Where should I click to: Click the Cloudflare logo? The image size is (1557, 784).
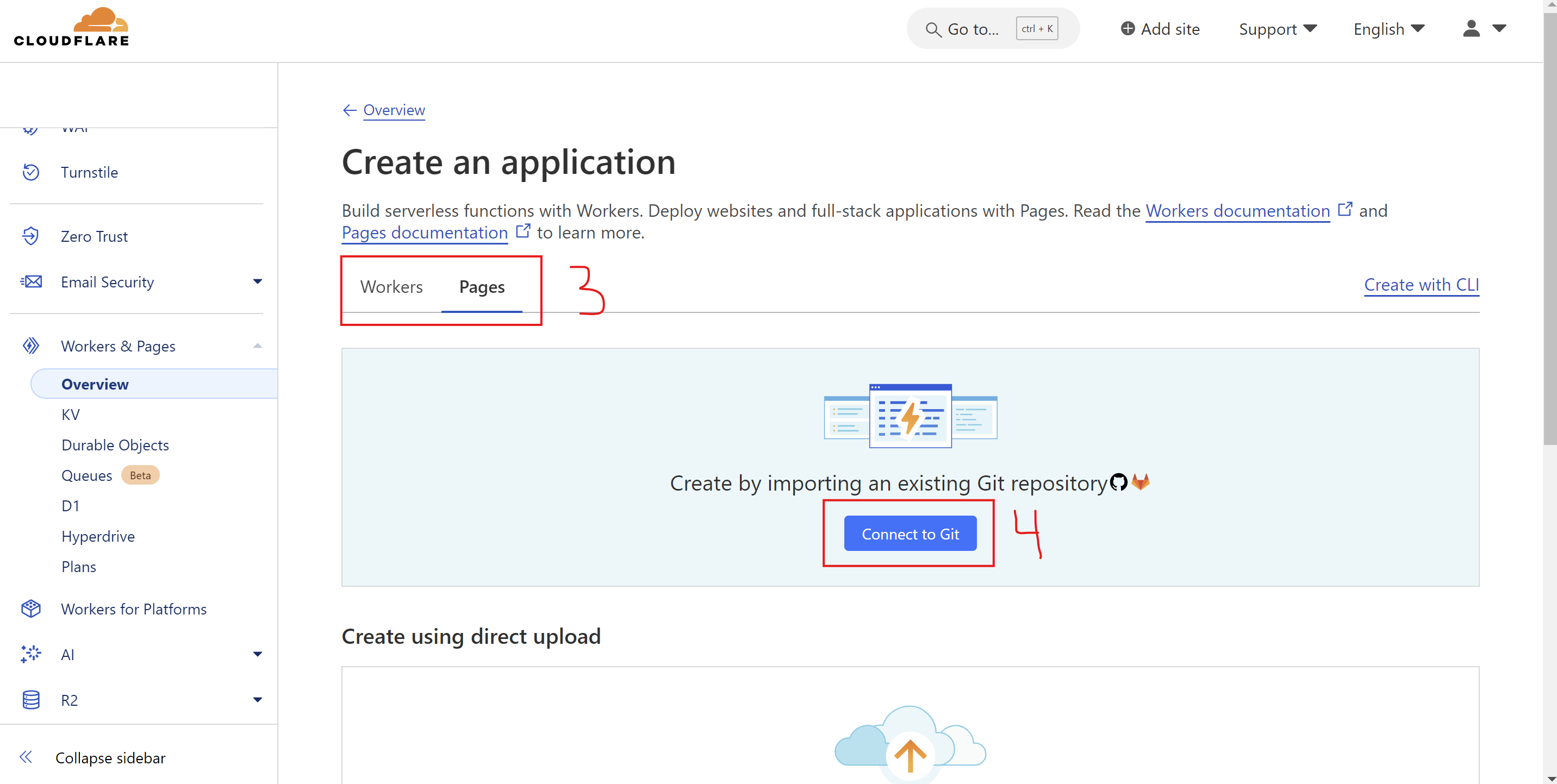[x=71, y=26]
